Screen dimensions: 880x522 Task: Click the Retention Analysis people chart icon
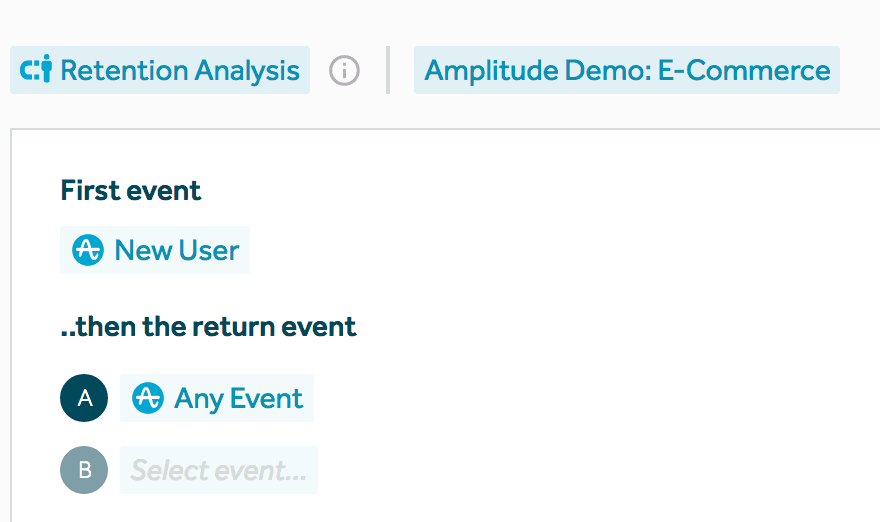[x=36, y=70]
